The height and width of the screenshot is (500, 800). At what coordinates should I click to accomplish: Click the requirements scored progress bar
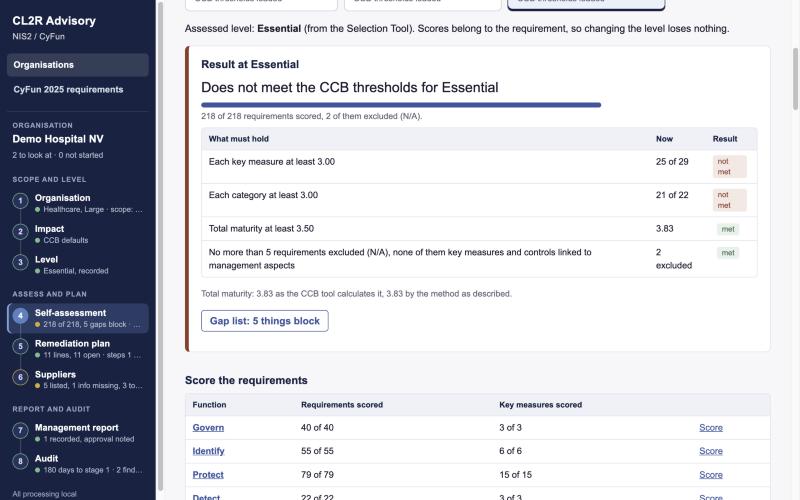click(401, 105)
